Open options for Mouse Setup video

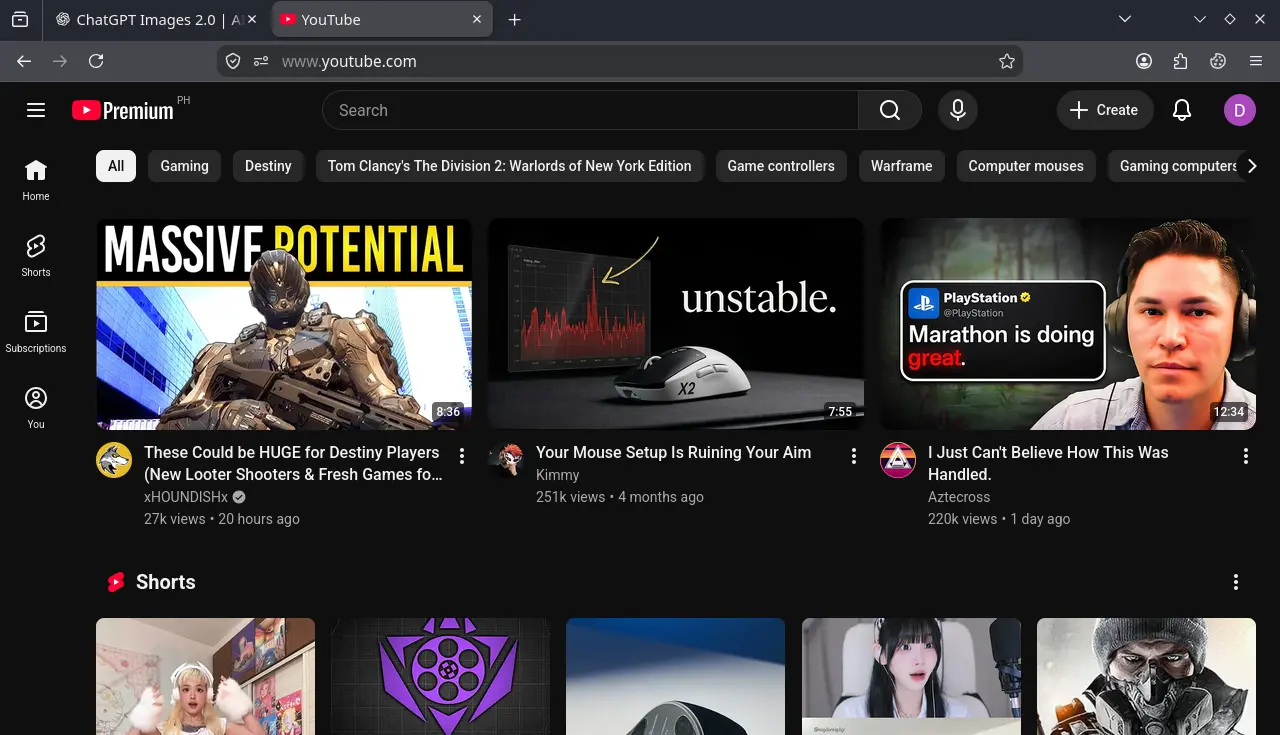854,456
